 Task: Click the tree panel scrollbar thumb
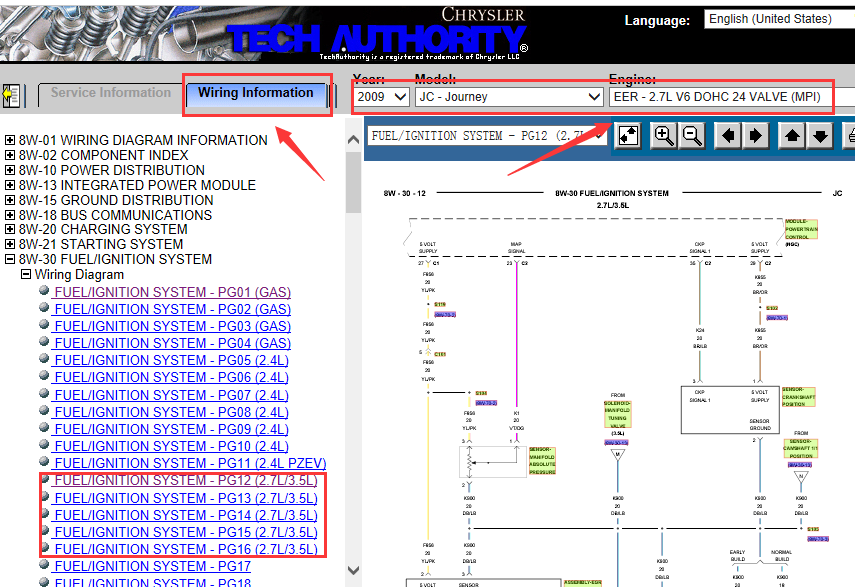(353, 183)
